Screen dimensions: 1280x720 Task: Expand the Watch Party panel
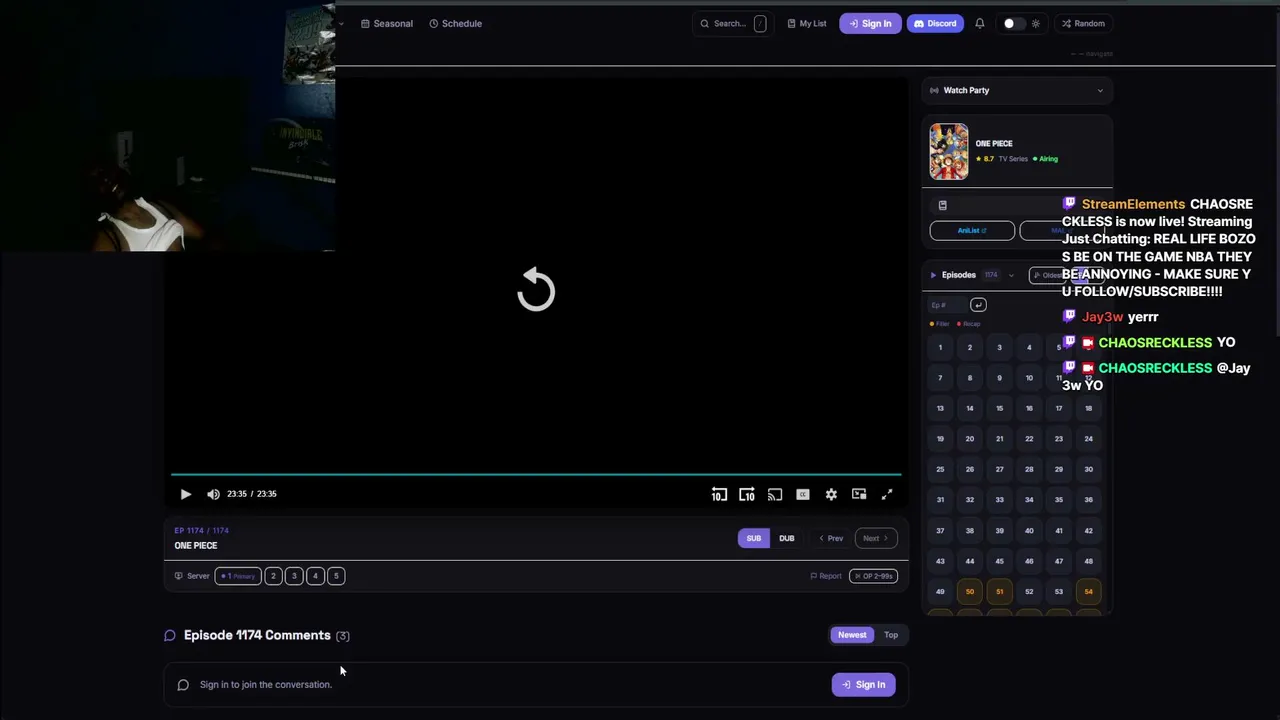(x=1017, y=90)
